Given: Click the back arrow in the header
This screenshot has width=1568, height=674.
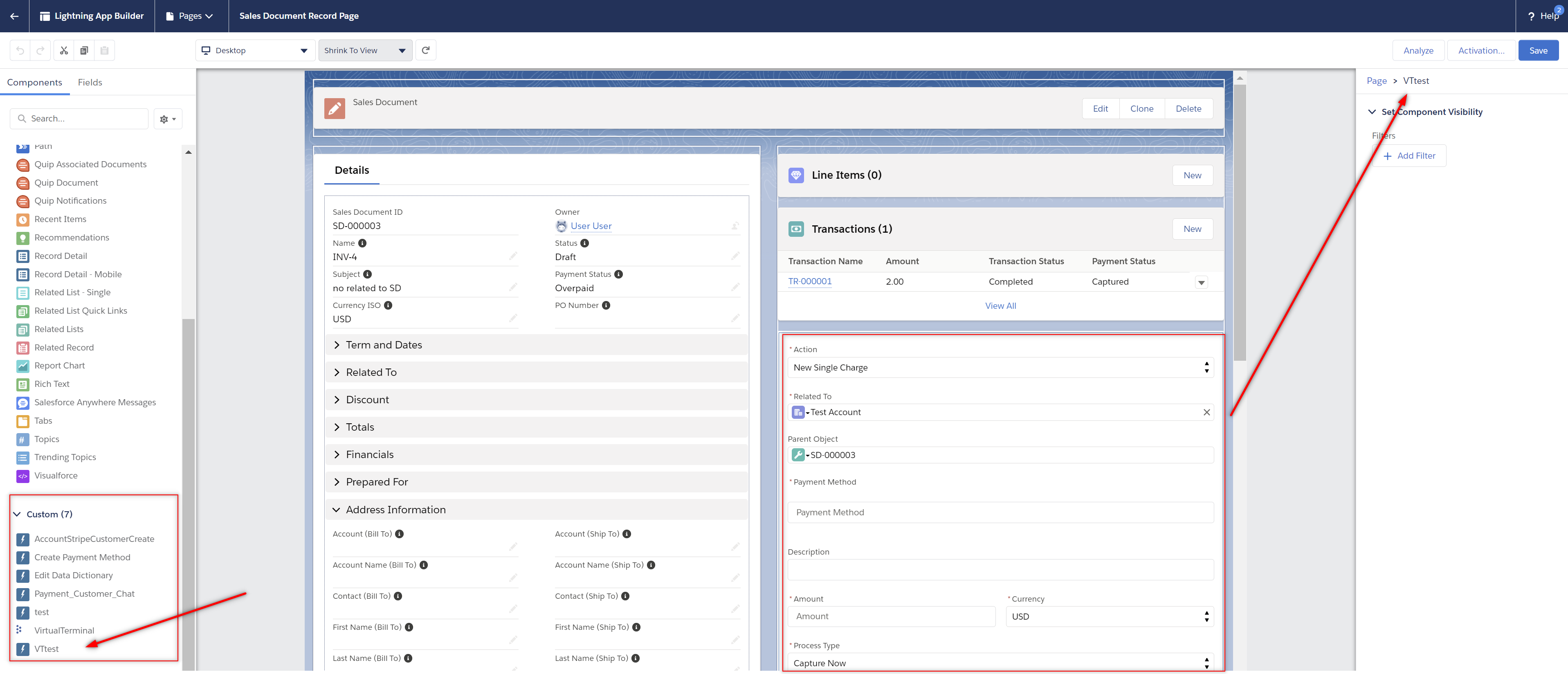Looking at the screenshot, I should [14, 16].
